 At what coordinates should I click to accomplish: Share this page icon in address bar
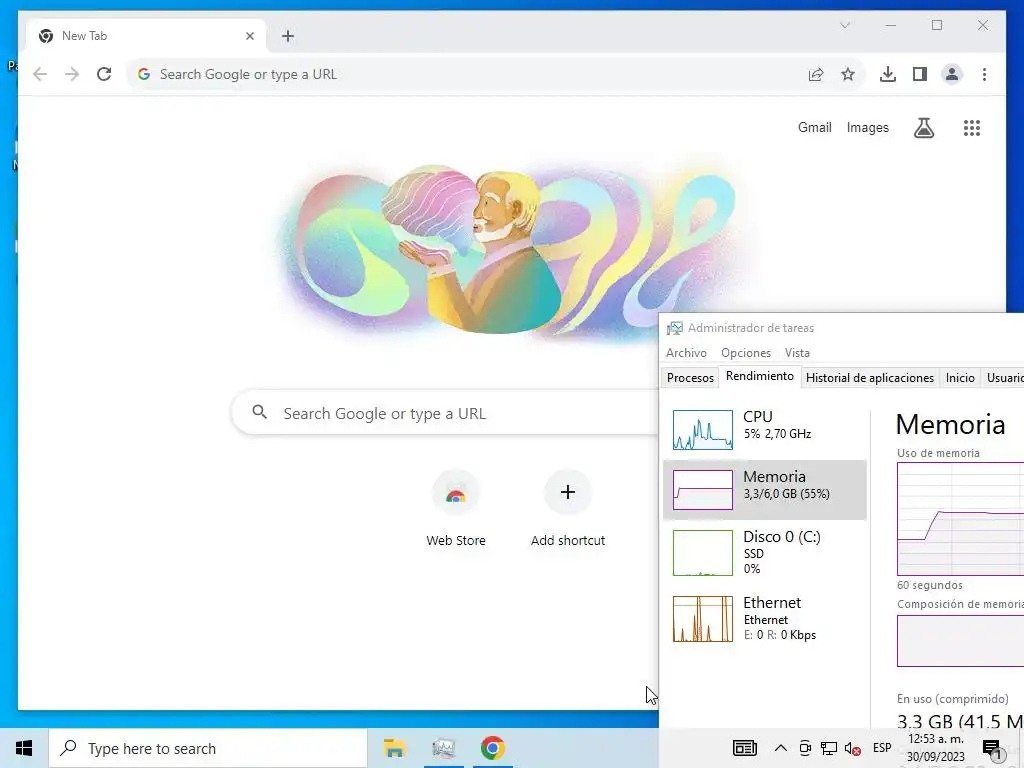point(816,74)
